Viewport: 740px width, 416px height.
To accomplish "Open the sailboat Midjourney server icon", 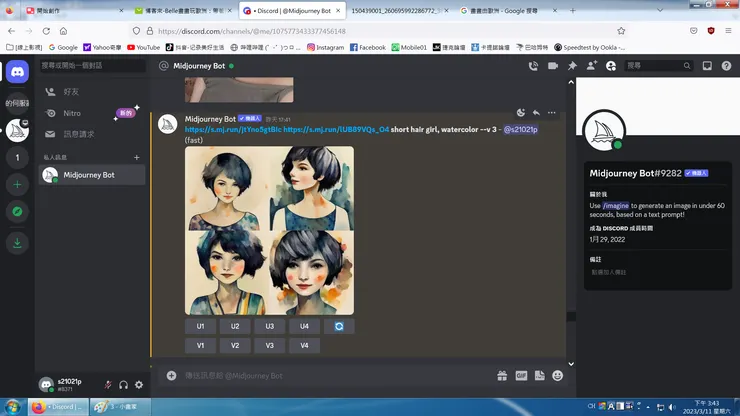I will (17, 130).
